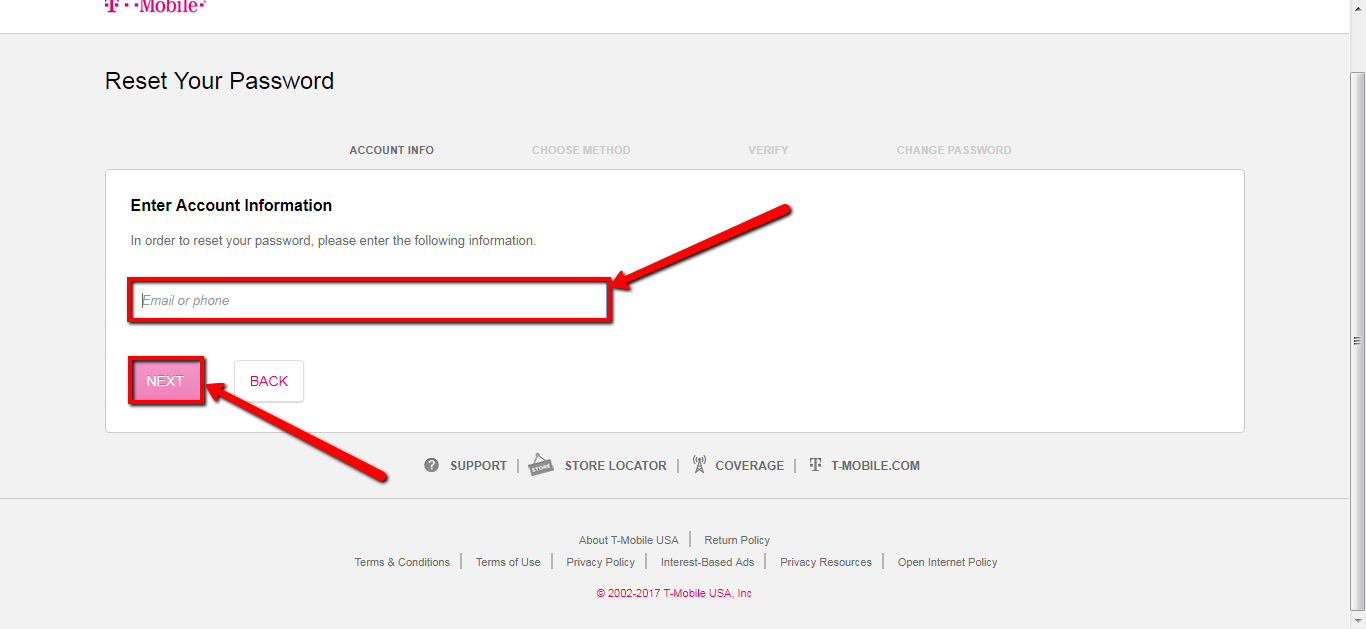
Task: Click the Store Locator sign icon
Action: coord(541,463)
